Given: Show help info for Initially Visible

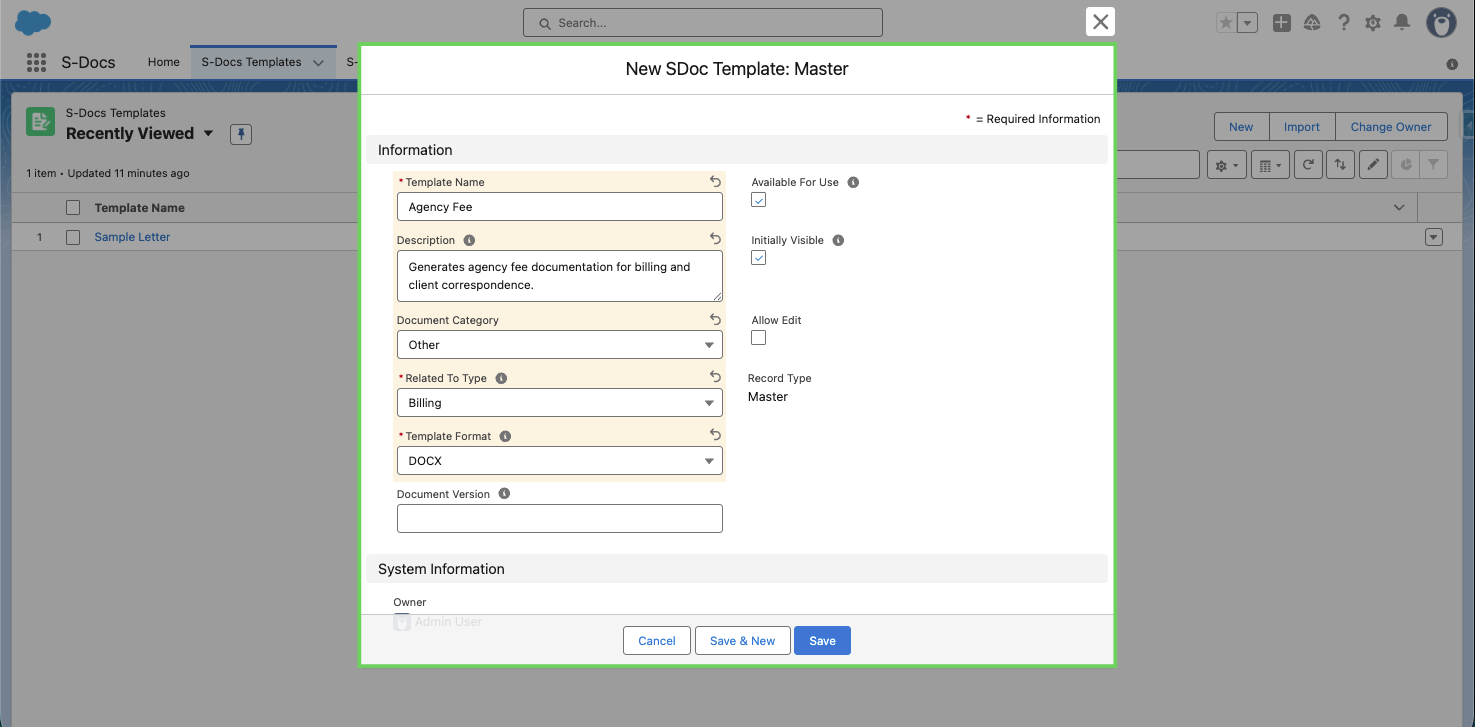Looking at the screenshot, I should 838,240.
